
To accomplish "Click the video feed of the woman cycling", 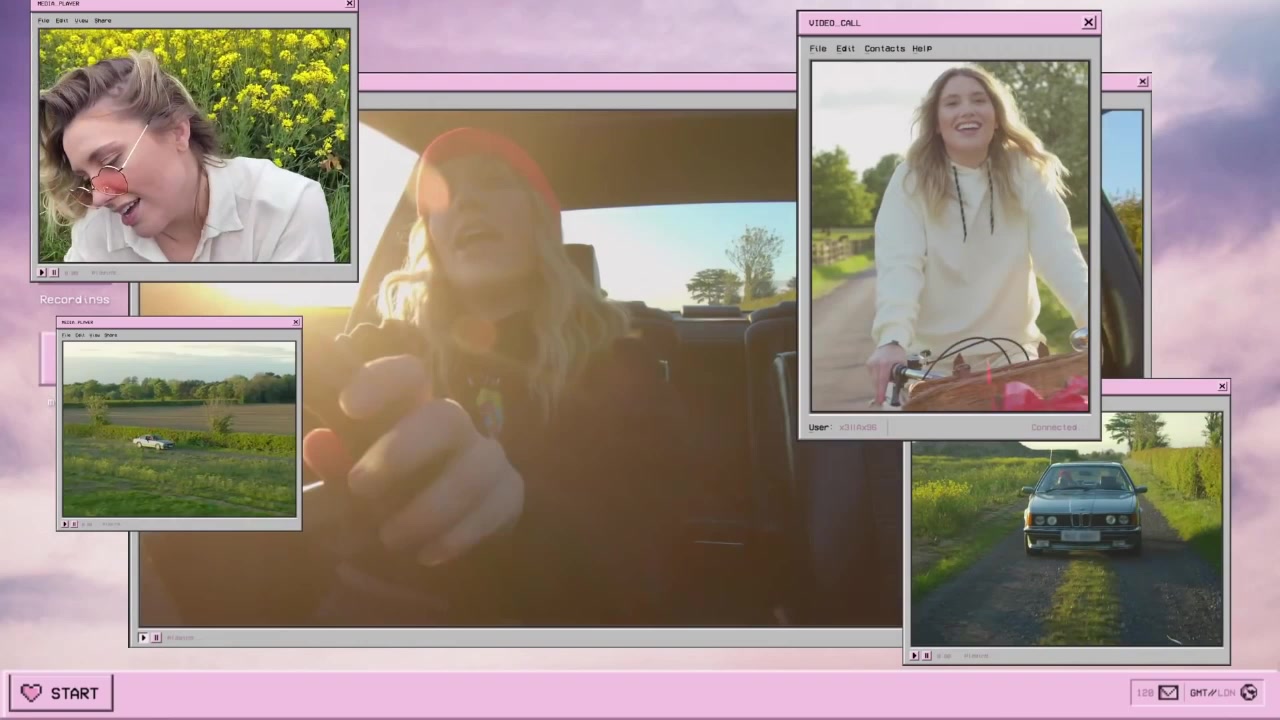I will pyautogui.click(x=949, y=236).
